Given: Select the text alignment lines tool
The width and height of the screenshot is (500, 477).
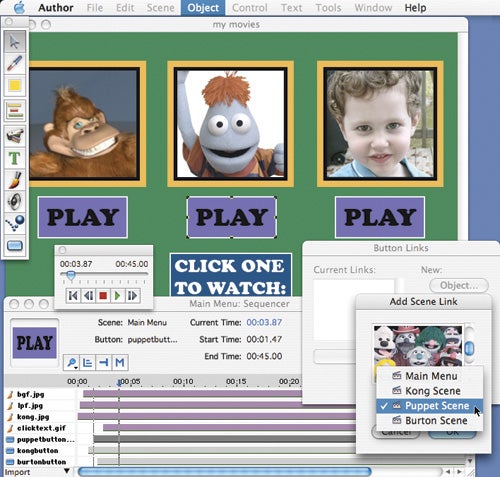Looking at the screenshot, I should (x=15, y=111).
